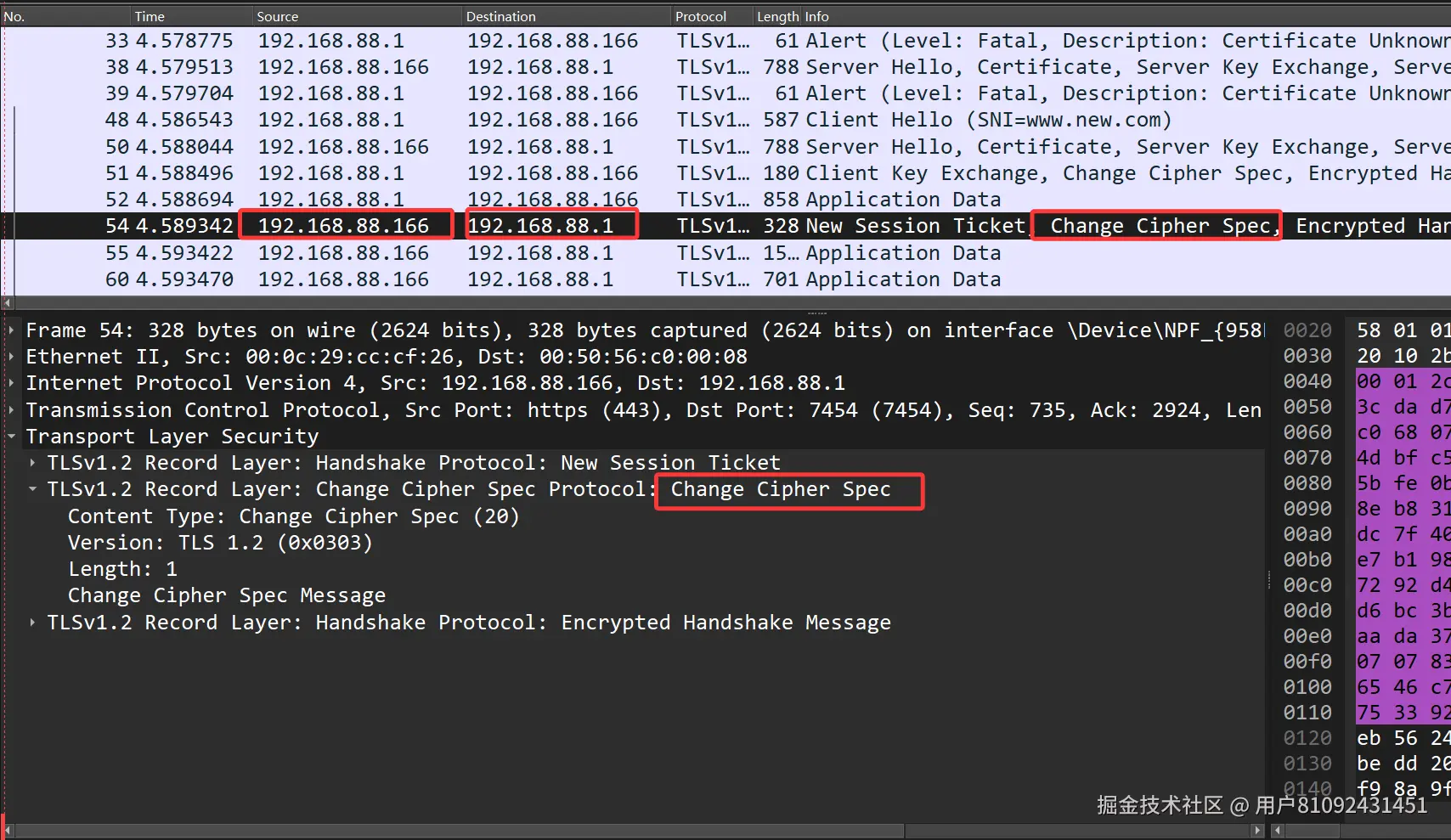
Task: Expand the Internet Protocol Version 4 row
Action: pos(11,383)
